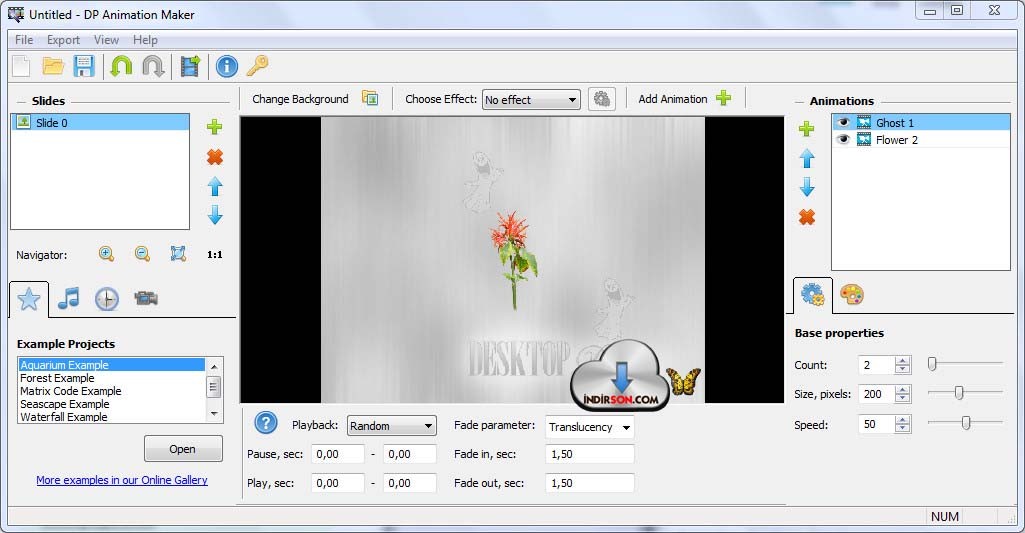1025x533 pixels.
Task: Open project using the folder icon
Action: coord(53,66)
